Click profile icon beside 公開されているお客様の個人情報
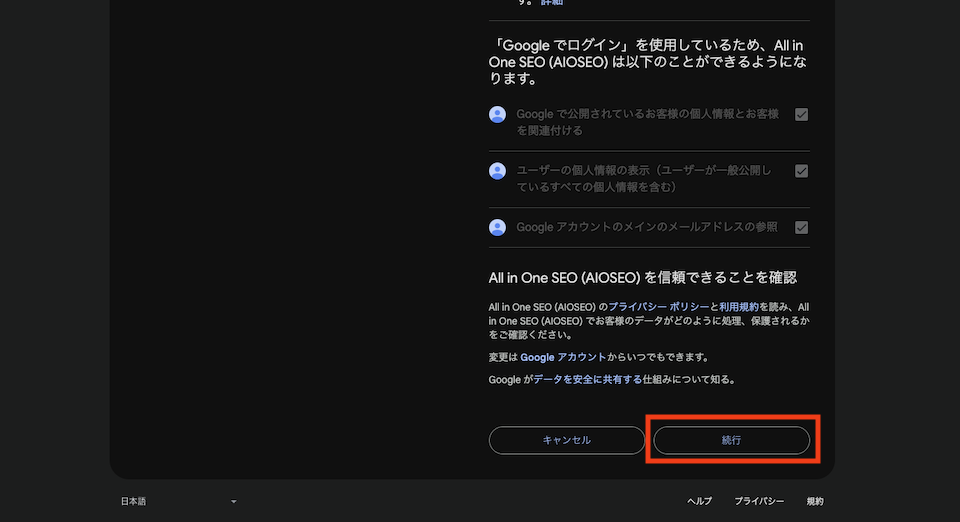This screenshot has height=522, width=960. [497, 114]
